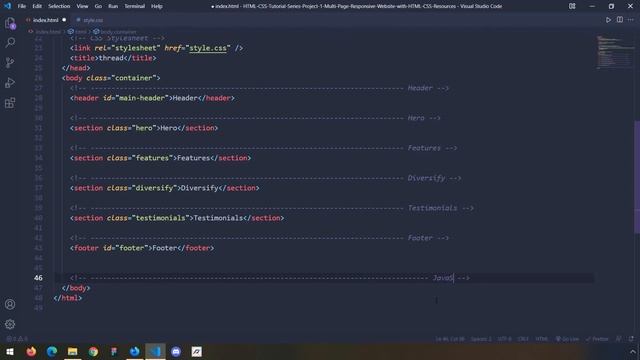
Task: Click Go Live in the status bar
Action: (x=567, y=339)
